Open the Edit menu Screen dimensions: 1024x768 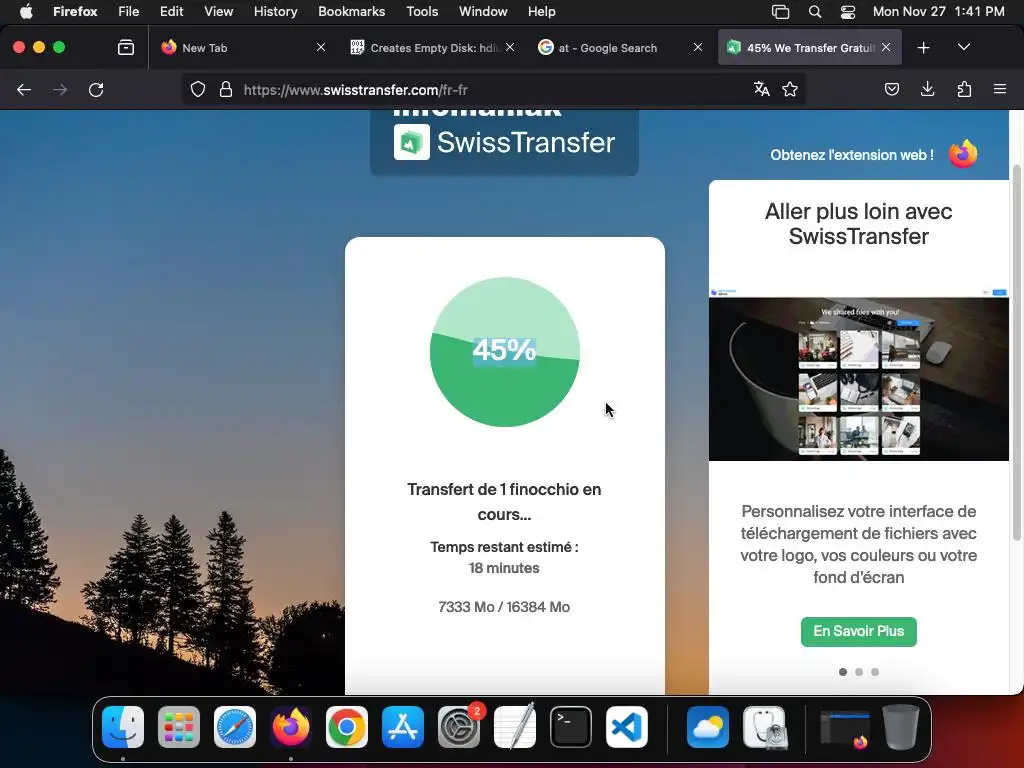click(171, 12)
